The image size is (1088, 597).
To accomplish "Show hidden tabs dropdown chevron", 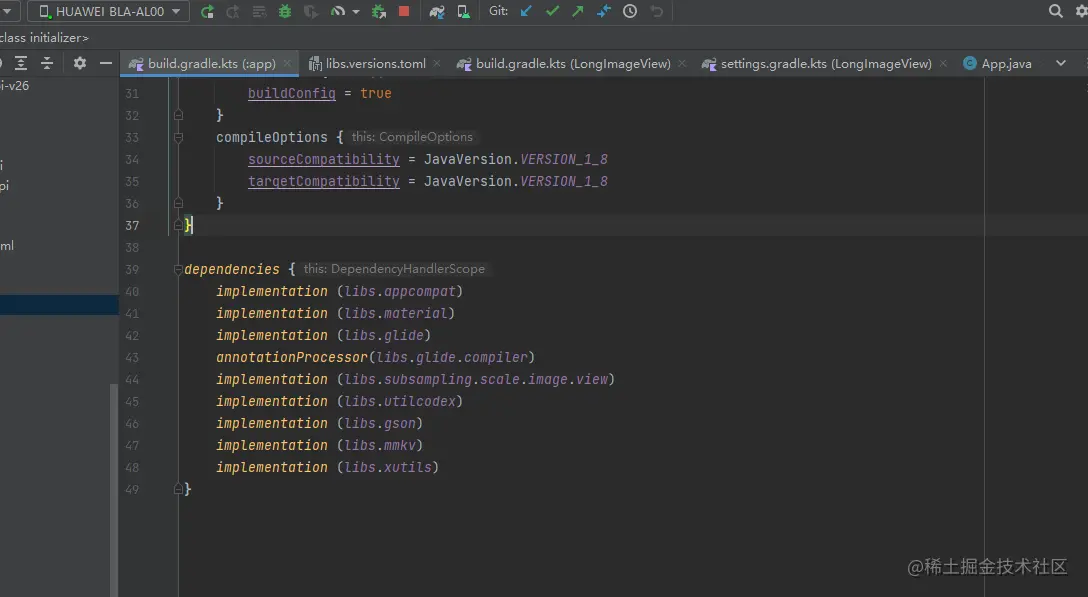I will coord(1060,63).
